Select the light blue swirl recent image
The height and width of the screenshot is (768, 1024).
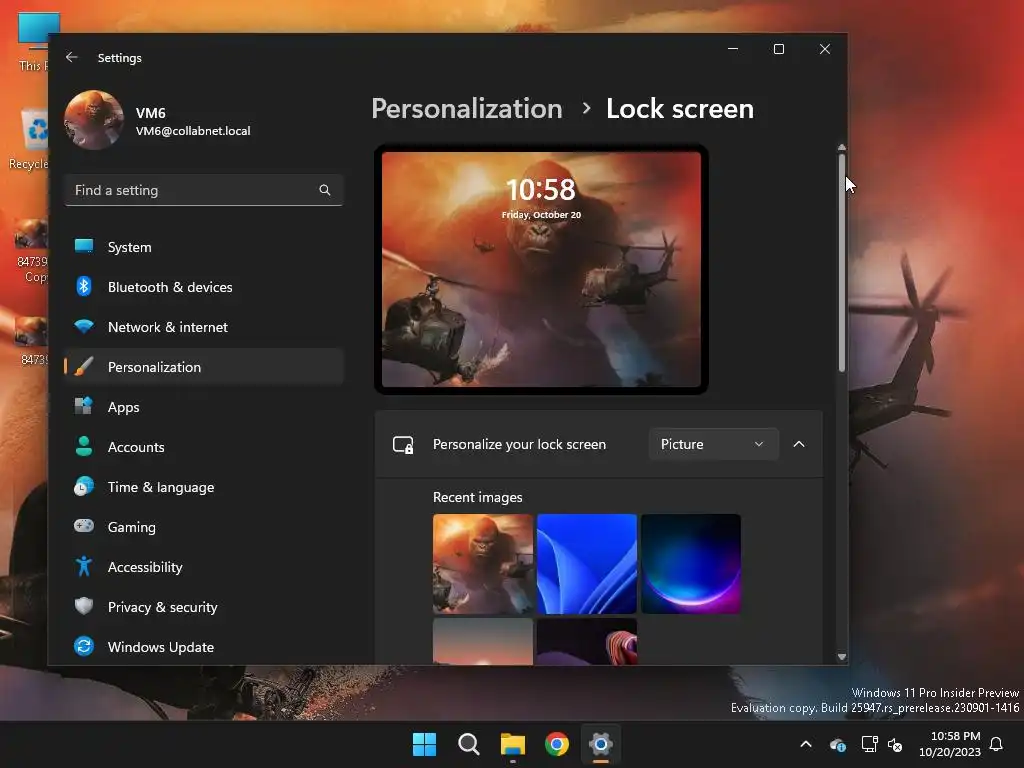(x=586, y=564)
